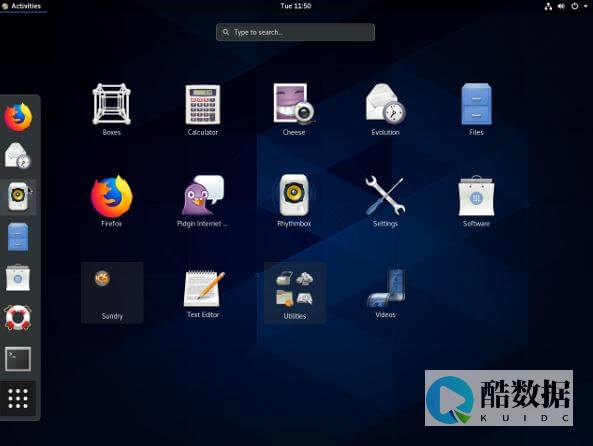Screen dimensions: 593x446
Task: Click Software shopping bag in dock
Action: (x=18, y=278)
